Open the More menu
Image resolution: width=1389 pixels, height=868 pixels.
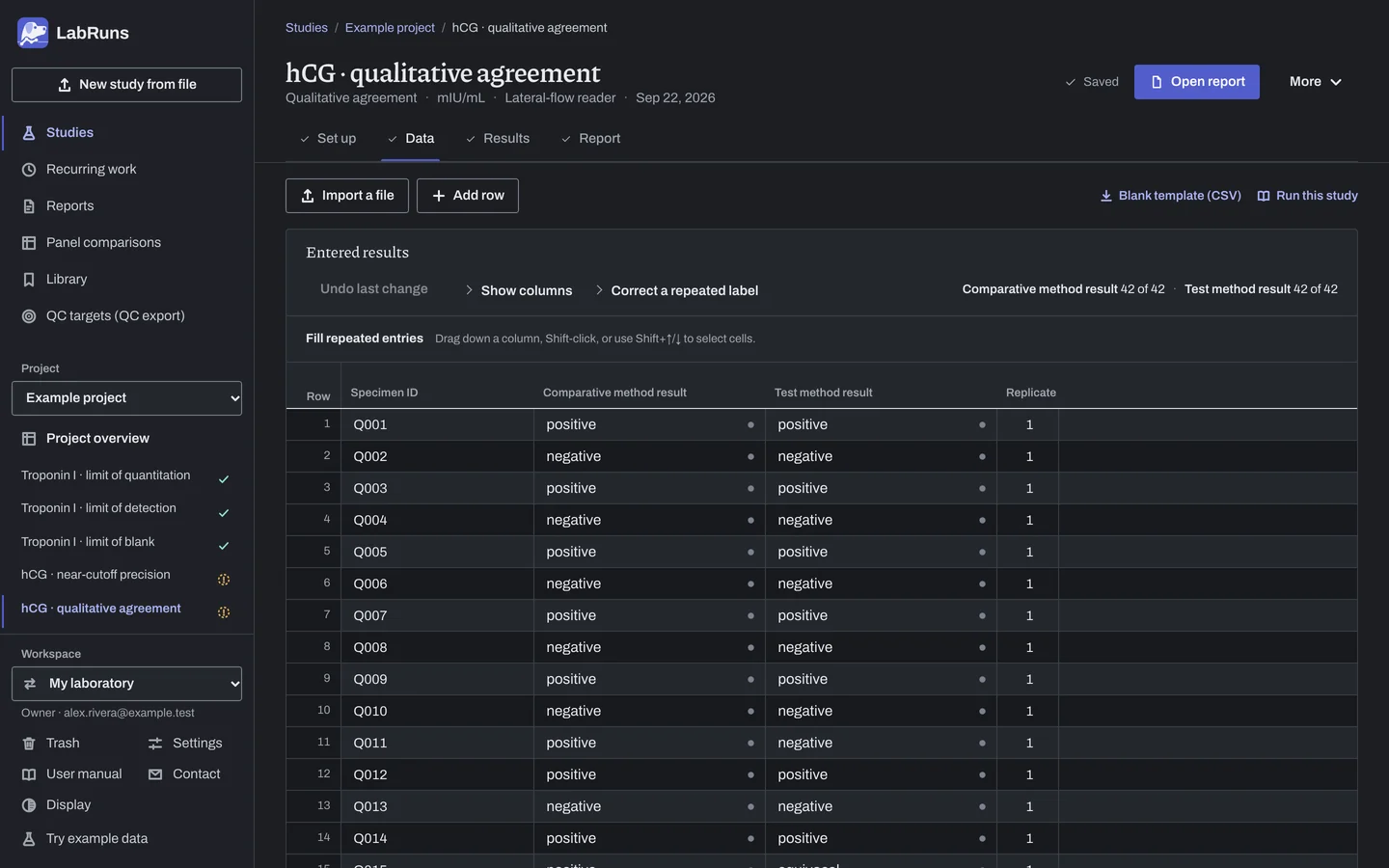1316,82
